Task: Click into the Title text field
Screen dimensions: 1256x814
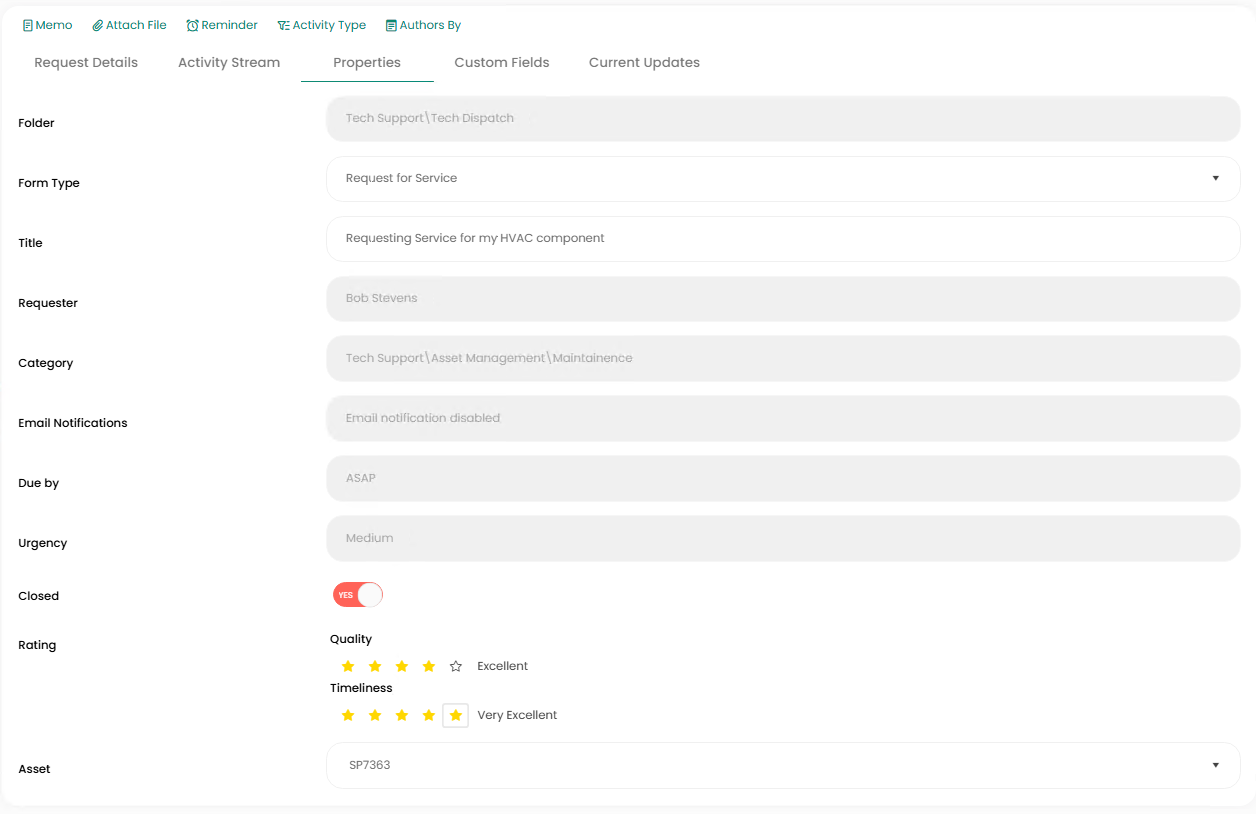Action: [x=782, y=238]
